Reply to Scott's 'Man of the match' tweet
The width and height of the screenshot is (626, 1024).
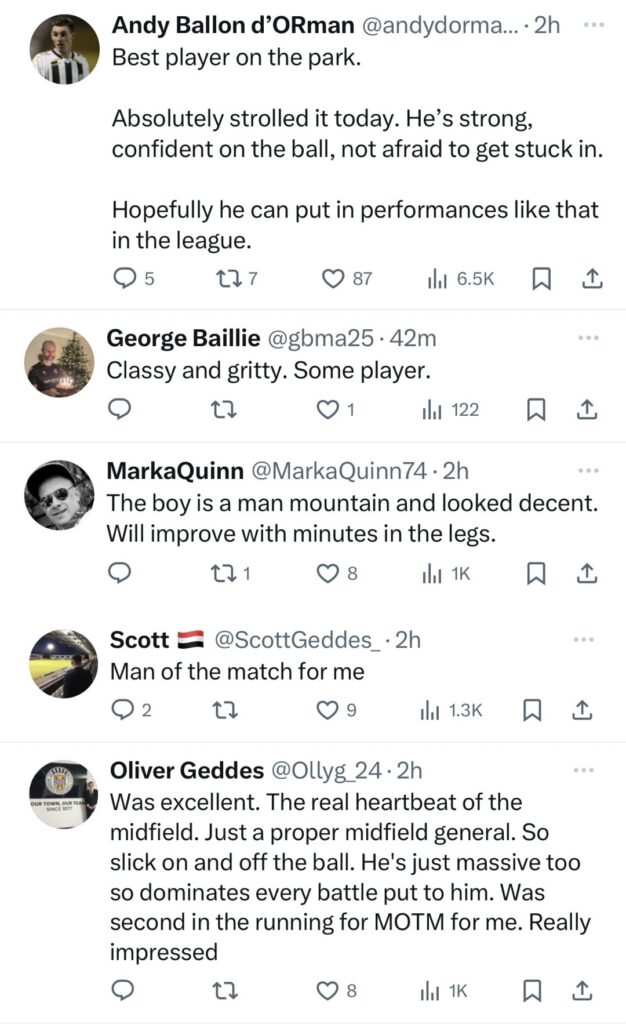[x=122, y=710]
